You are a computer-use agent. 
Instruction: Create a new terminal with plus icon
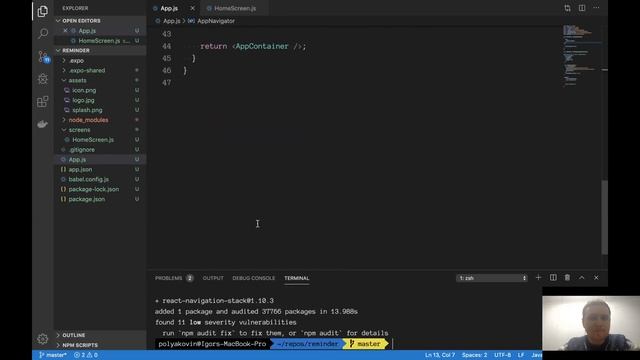click(538, 278)
